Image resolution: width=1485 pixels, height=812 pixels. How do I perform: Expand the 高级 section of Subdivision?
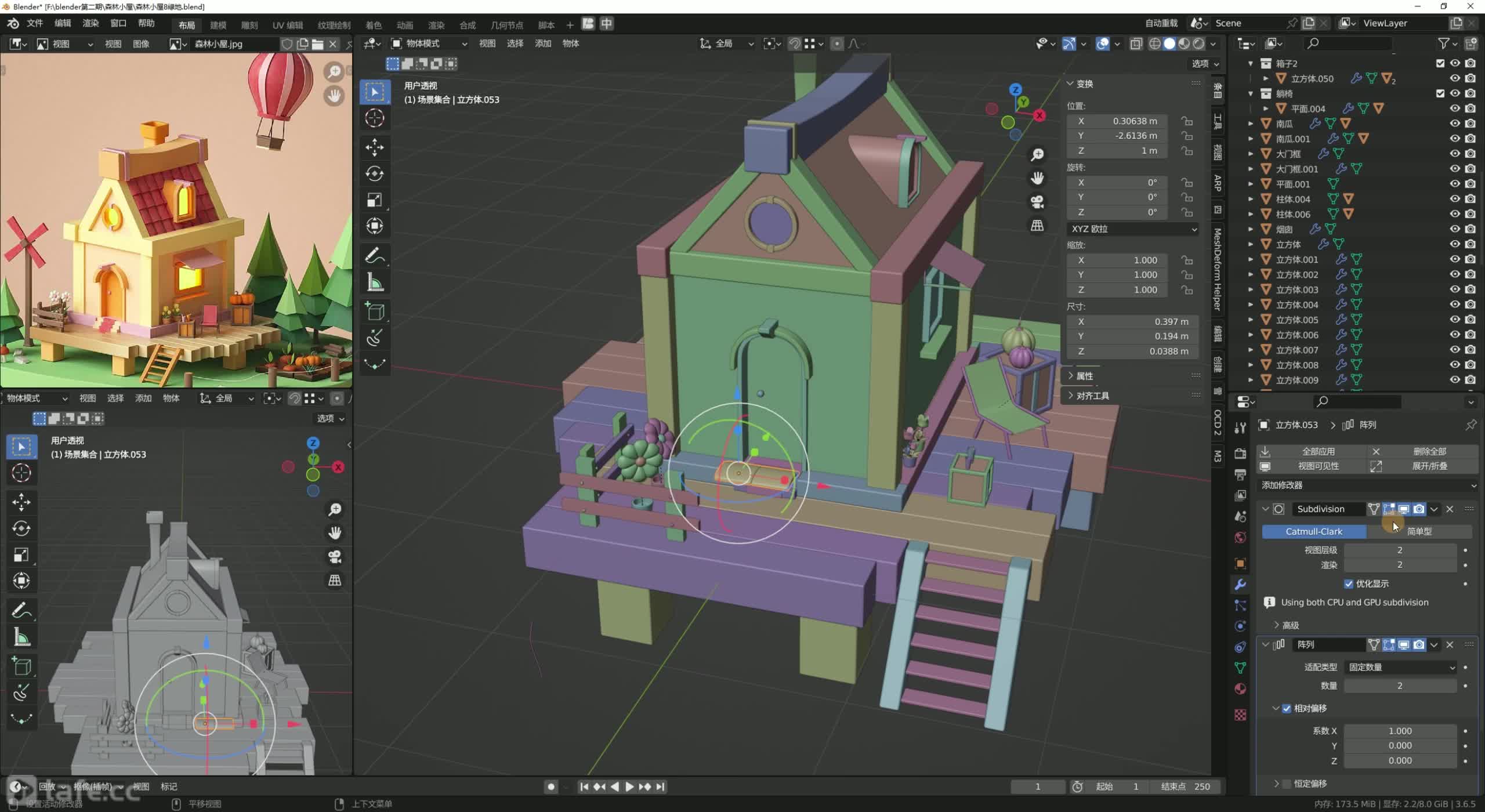pos(1286,625)
